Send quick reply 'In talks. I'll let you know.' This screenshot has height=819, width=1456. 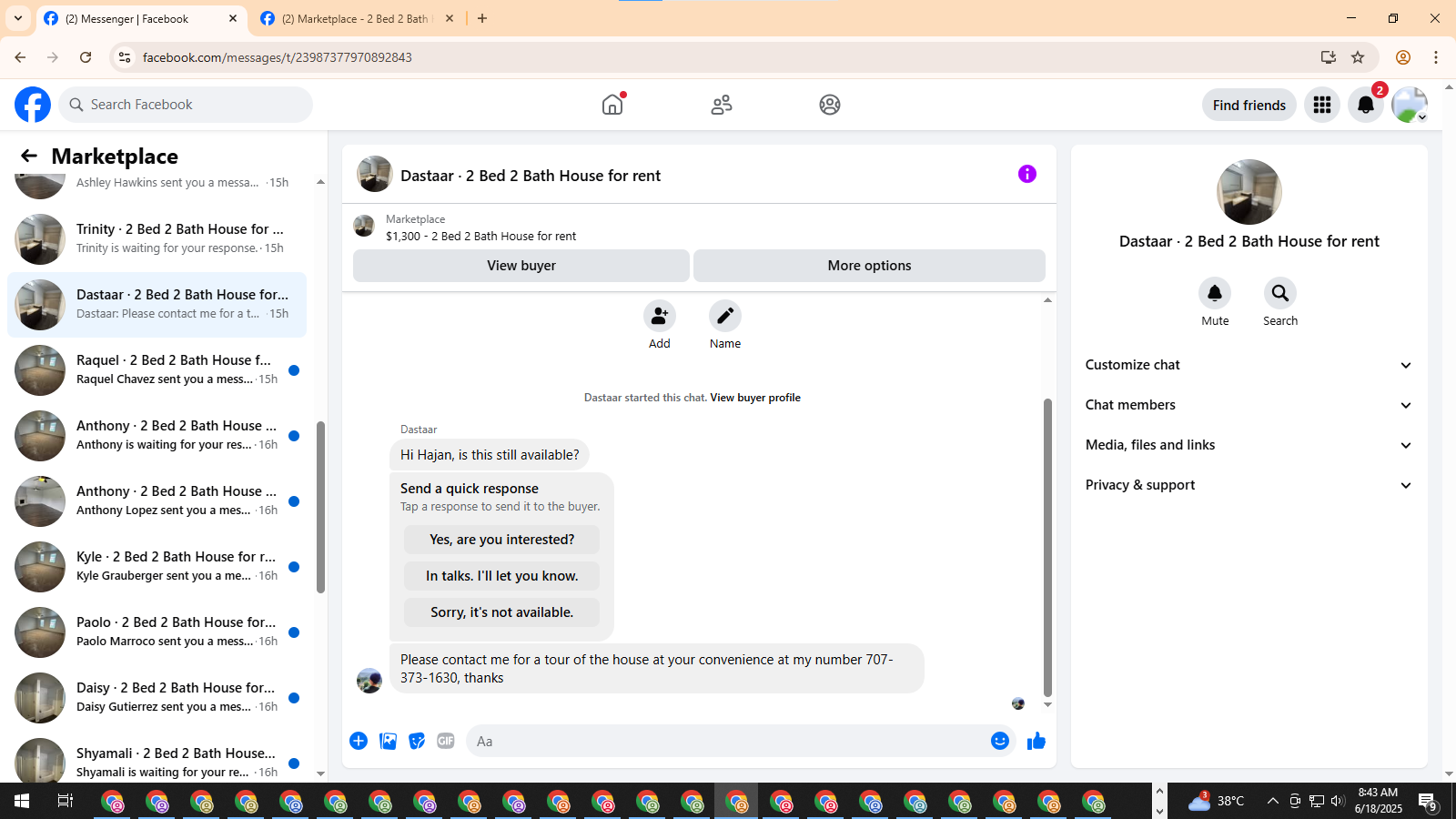click(502, 576)
